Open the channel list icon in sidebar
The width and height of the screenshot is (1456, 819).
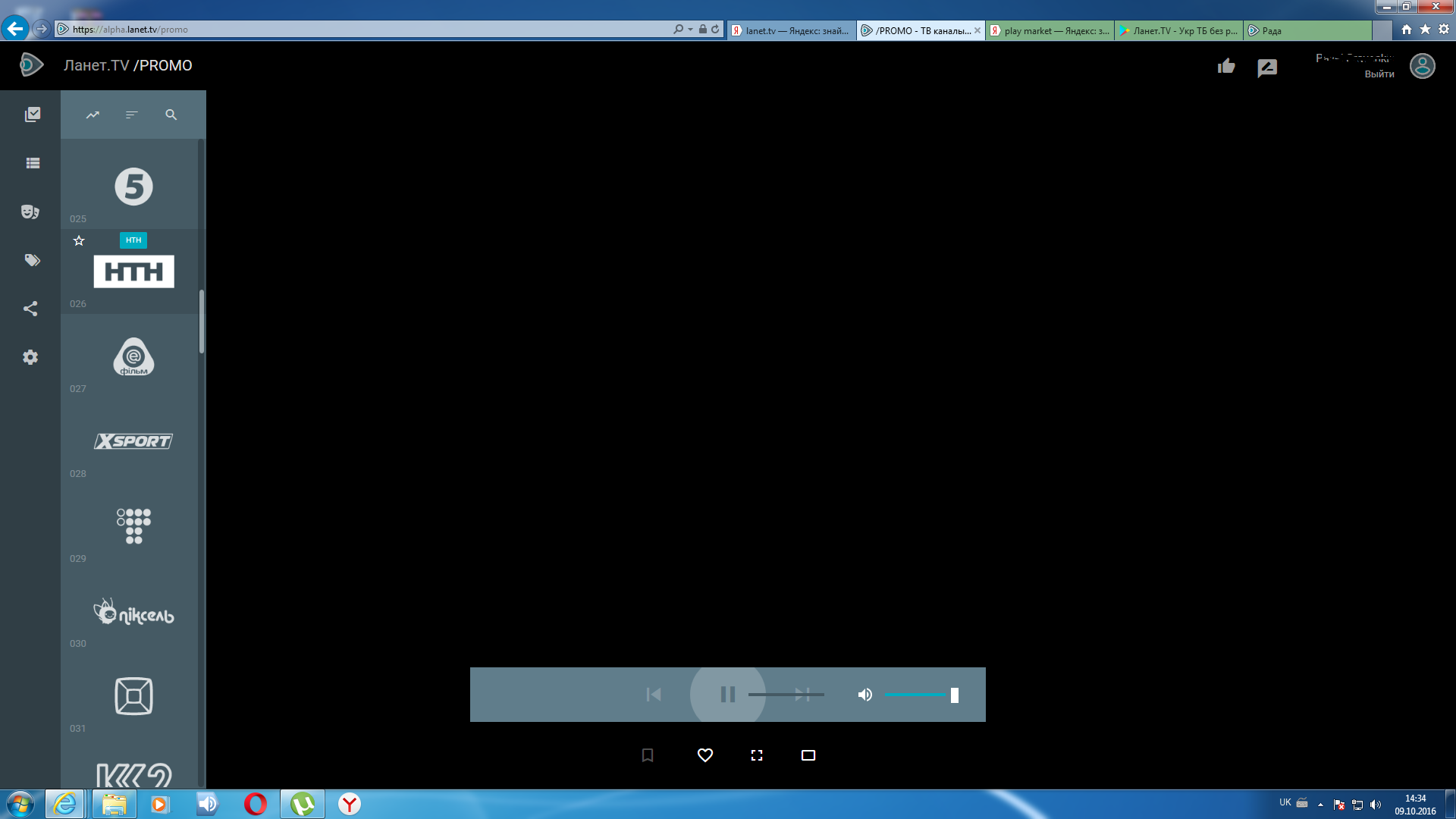33,163
